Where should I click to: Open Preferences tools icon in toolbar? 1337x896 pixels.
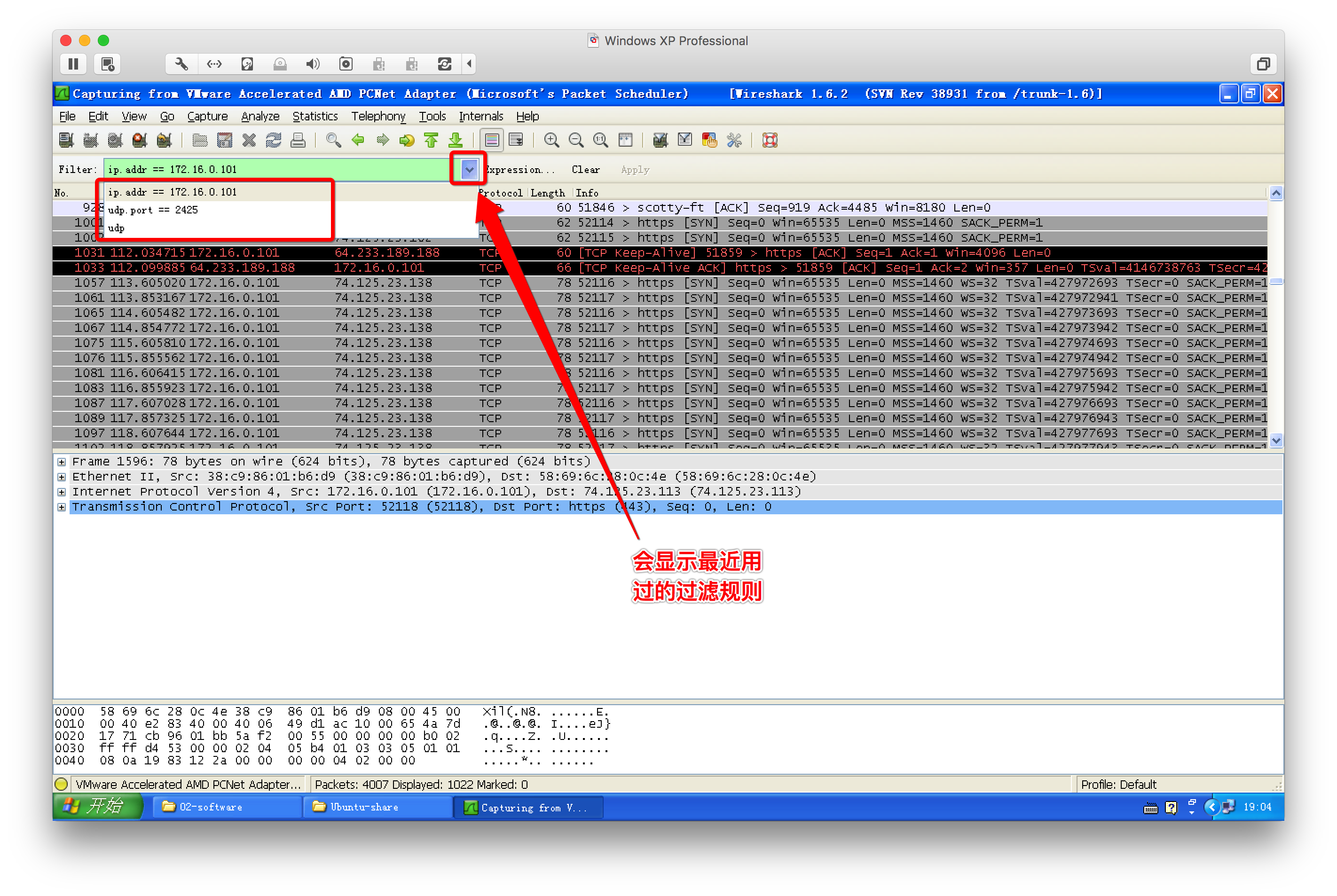pyautogui.click(x=734, y=140)
